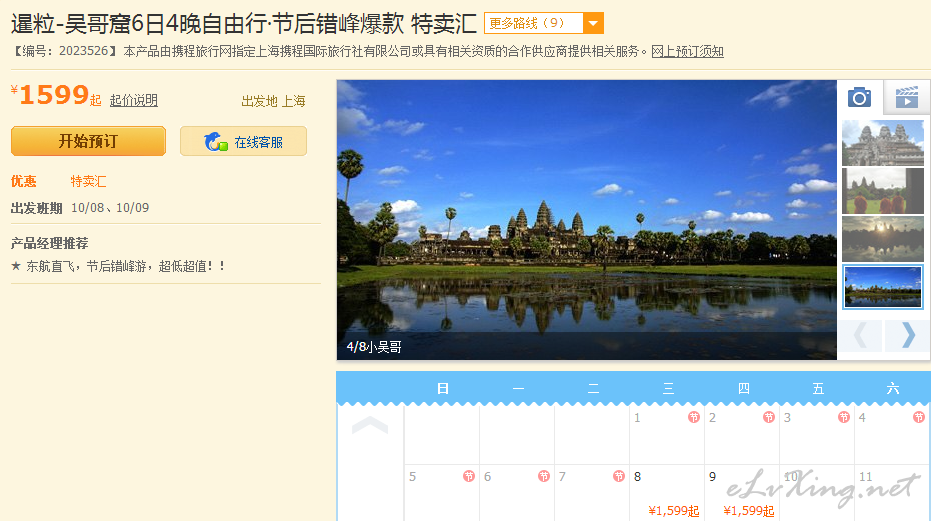Click the holiday 节 badge on date 6
Viewport: 931px width, 521px height.
coord(544,476)
